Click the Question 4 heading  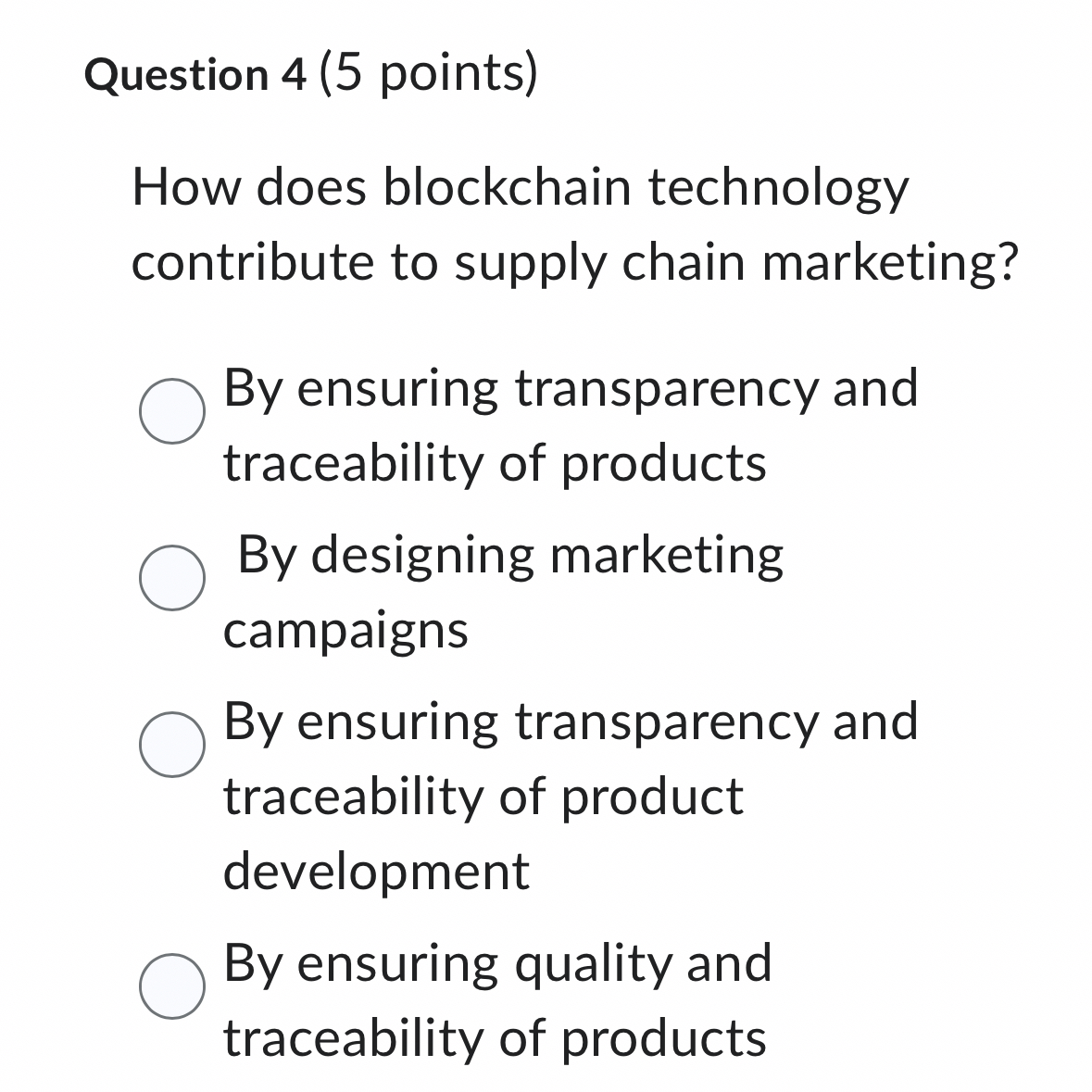click(195, 74)
